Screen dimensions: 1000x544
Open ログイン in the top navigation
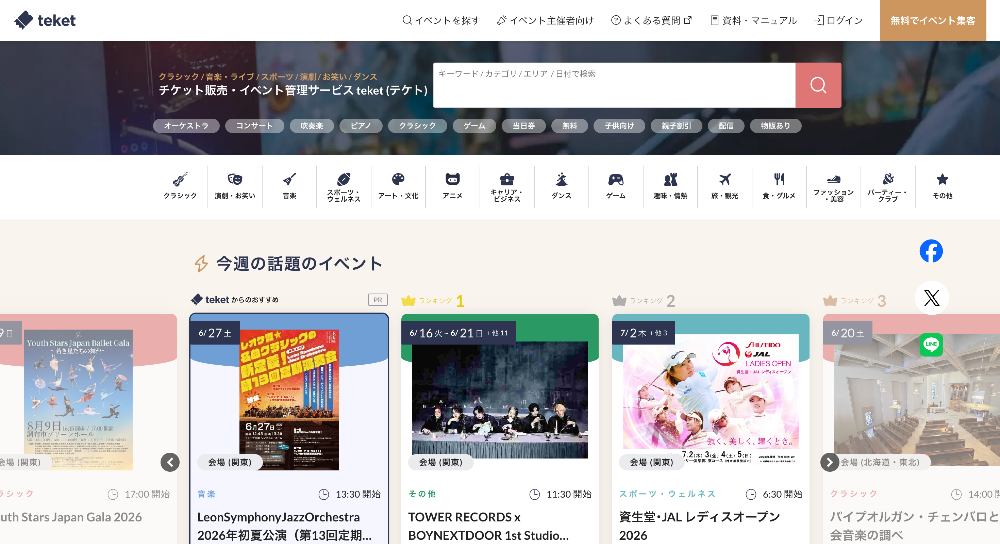tap(839, 20)
